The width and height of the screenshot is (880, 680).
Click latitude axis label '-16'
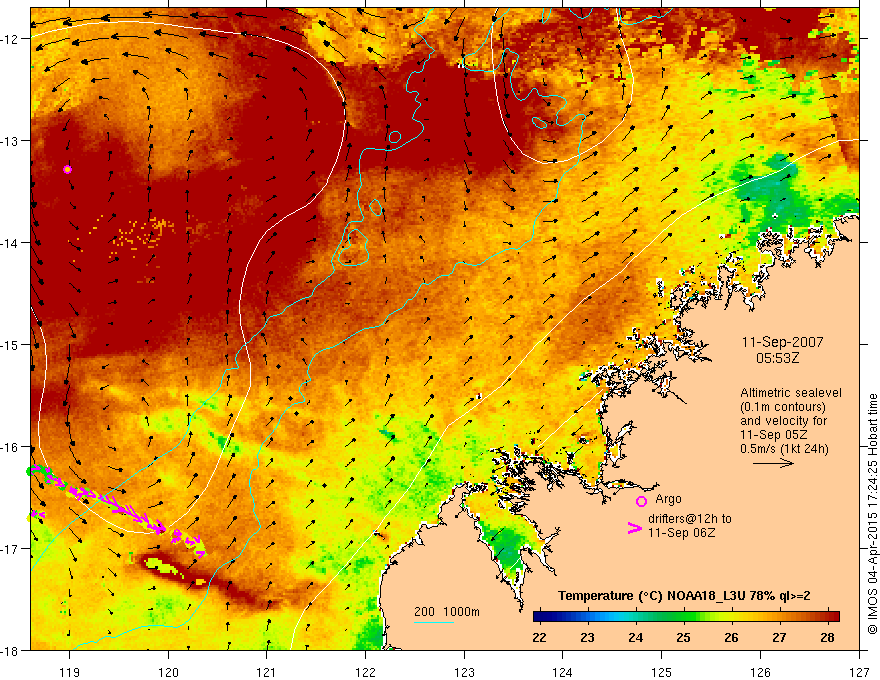click(x=11, y=447)
